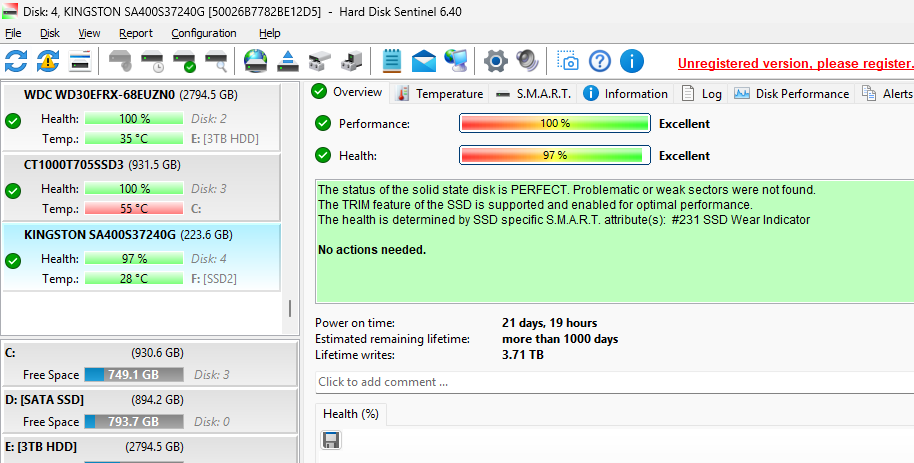Click the computer disks toolbar icon

[x=351, y=61]
